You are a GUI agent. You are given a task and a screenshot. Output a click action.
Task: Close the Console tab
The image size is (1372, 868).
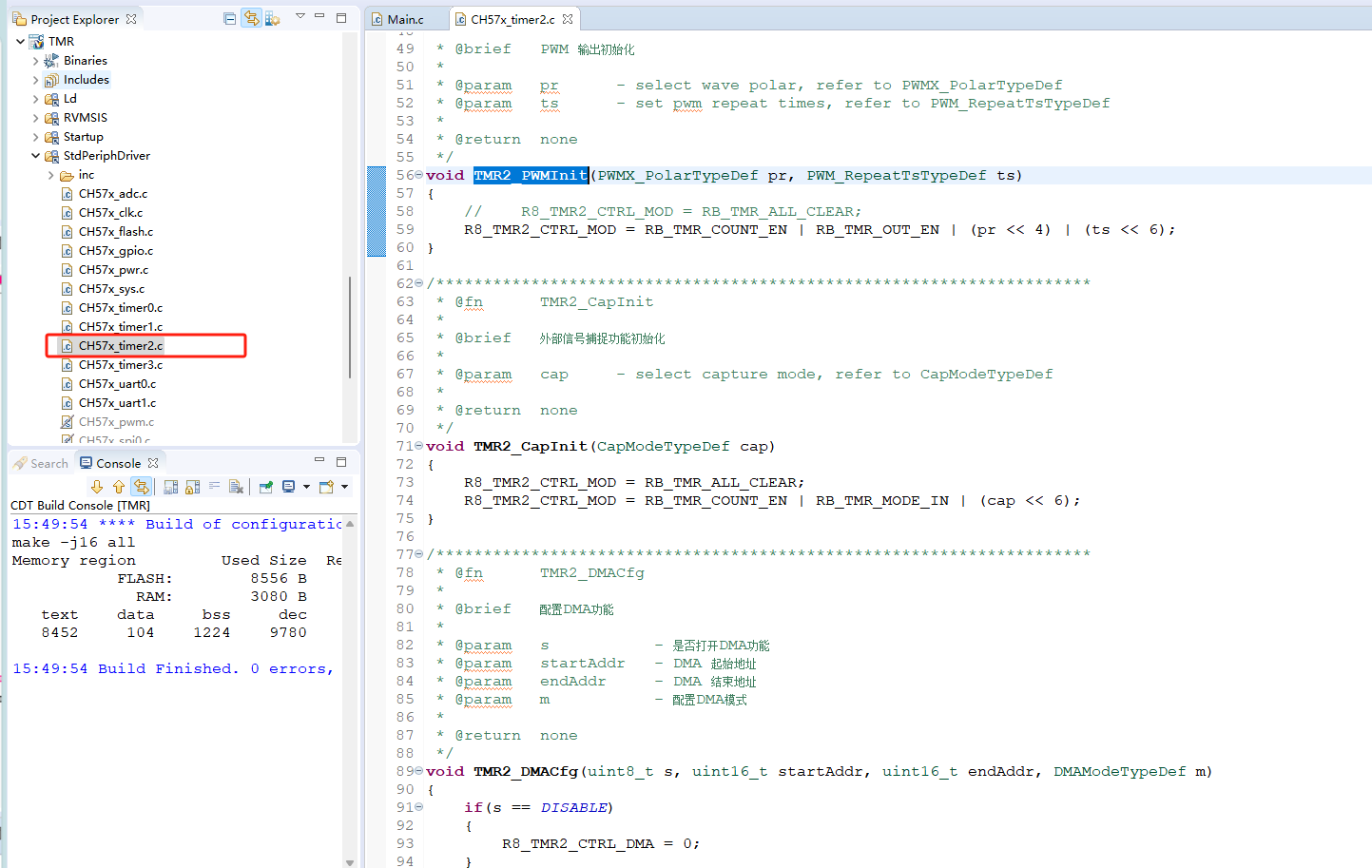153,463
